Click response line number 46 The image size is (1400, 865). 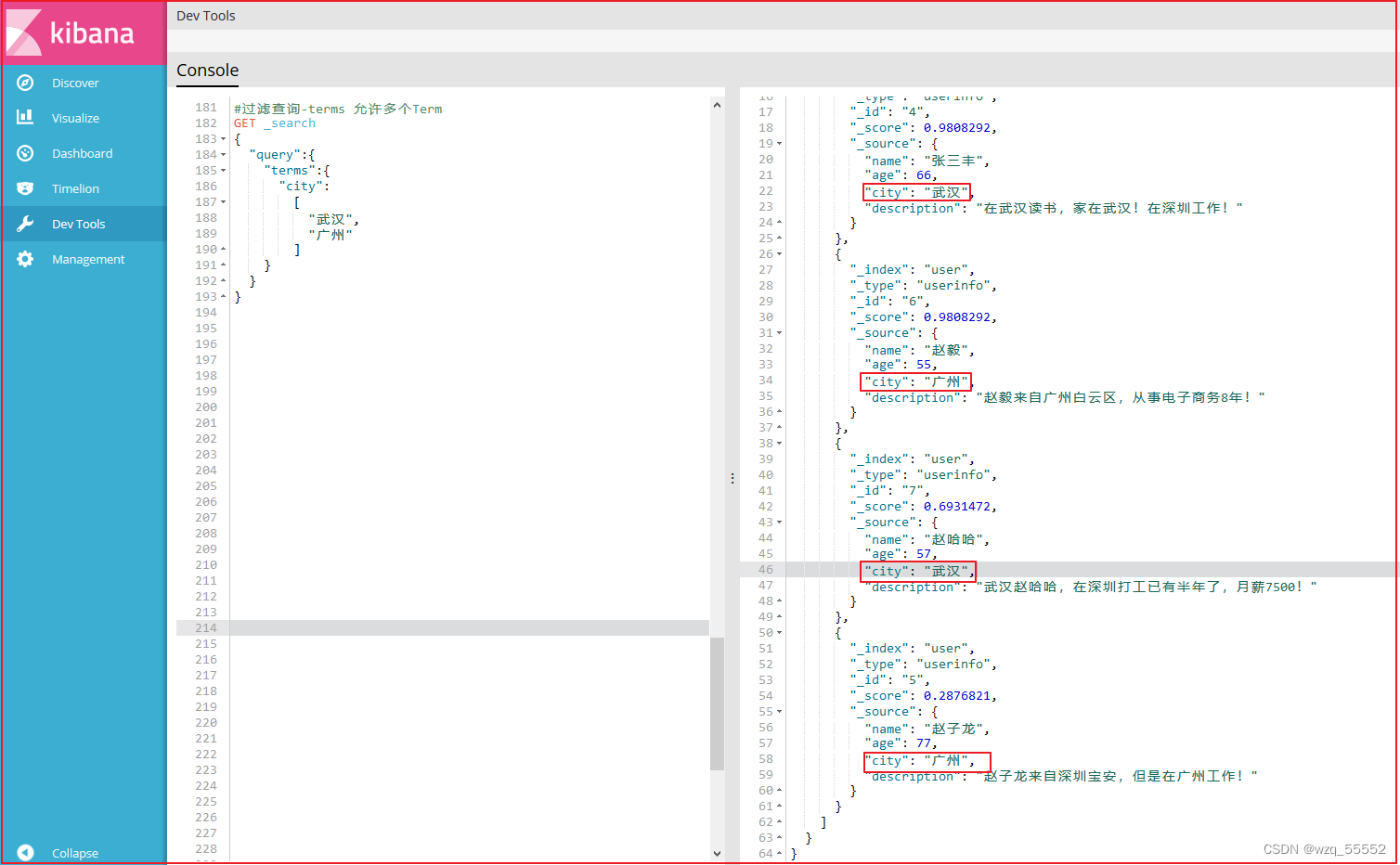(x=765, y=570)
